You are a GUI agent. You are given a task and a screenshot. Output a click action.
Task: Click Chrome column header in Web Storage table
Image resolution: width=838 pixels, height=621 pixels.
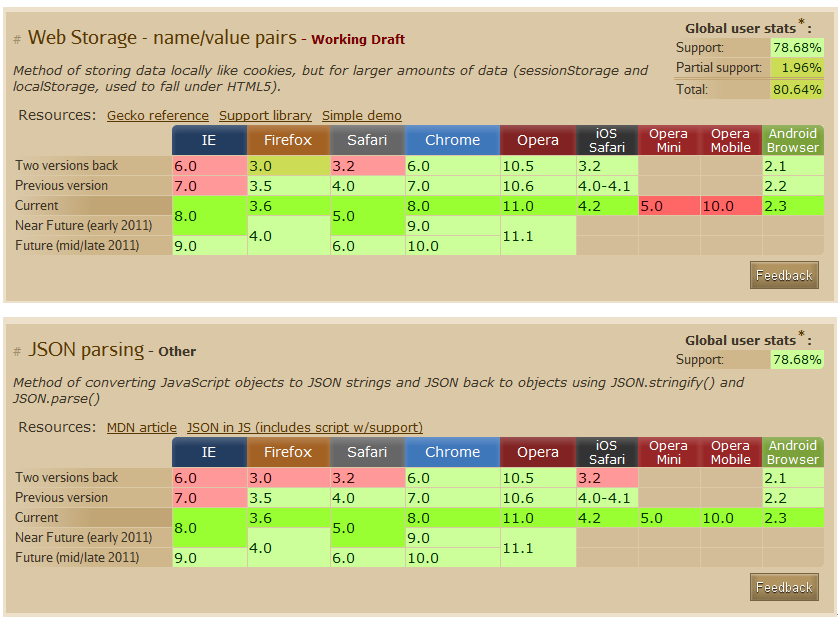[x=452, y=140]
